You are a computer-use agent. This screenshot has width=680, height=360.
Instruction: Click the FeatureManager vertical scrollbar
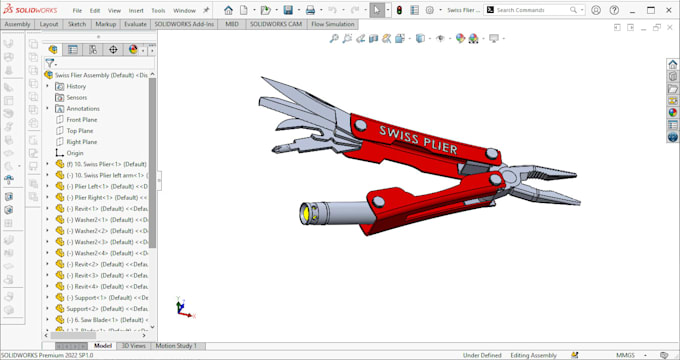[x=152, y=163]
